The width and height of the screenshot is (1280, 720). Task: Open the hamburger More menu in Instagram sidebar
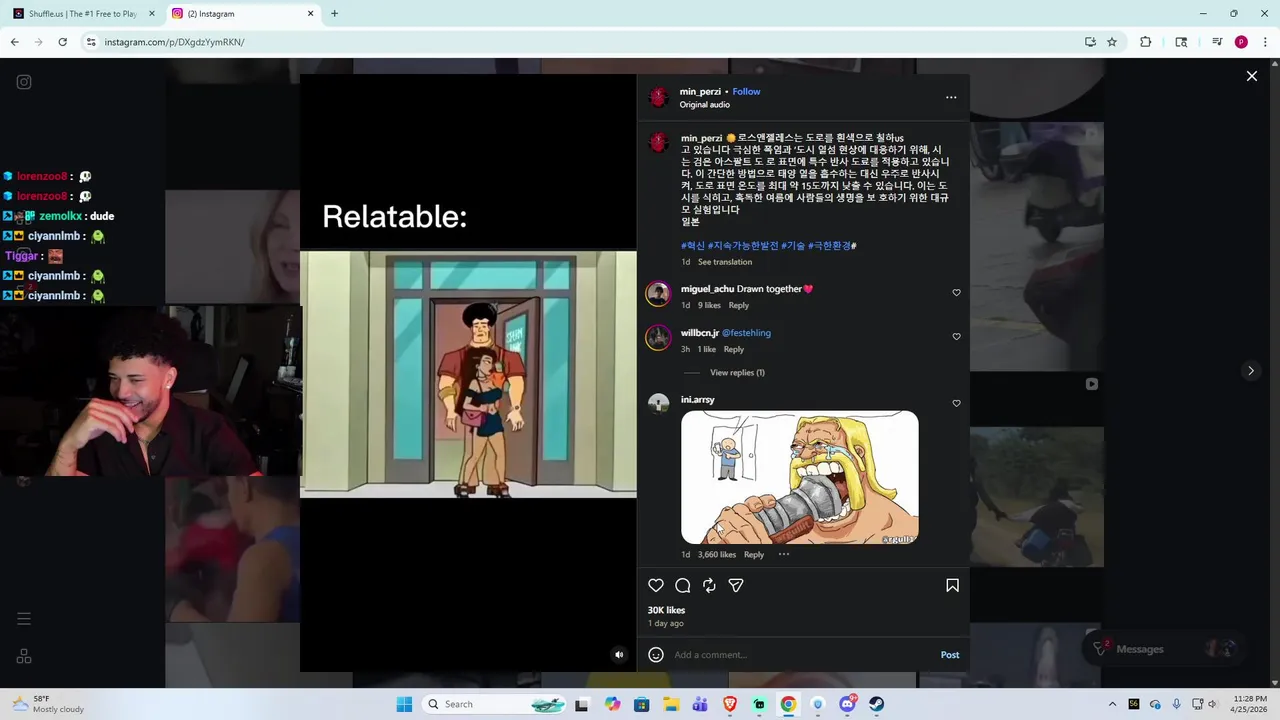click(24, 619)
